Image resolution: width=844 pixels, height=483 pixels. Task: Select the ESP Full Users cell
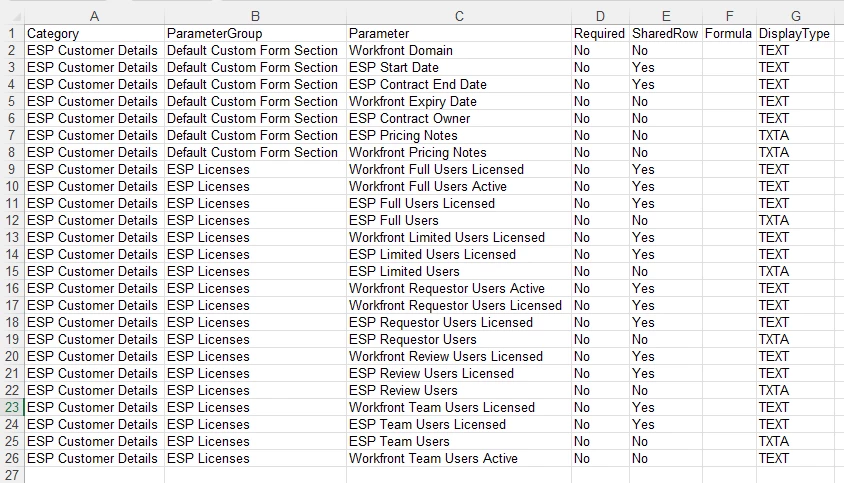[459, 220]
